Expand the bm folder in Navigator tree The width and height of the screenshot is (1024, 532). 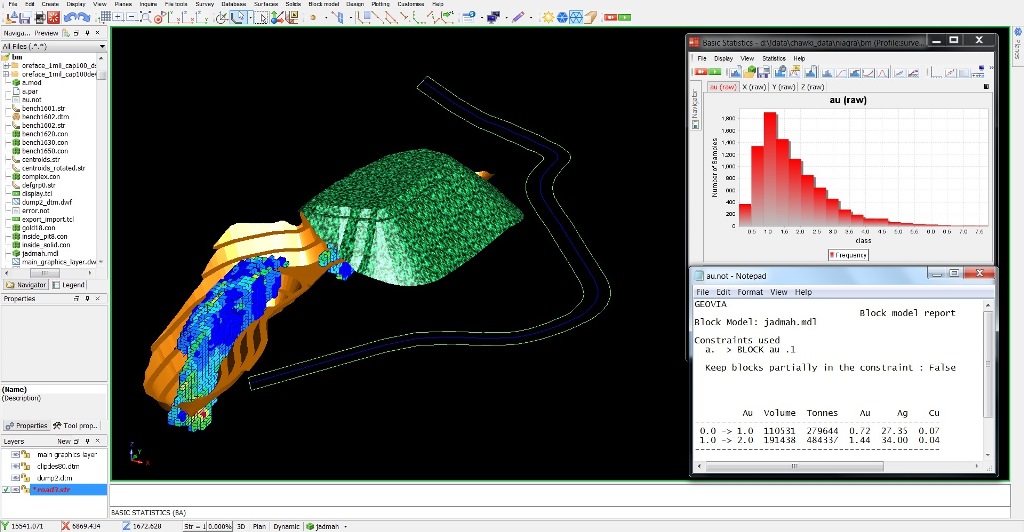6,57
